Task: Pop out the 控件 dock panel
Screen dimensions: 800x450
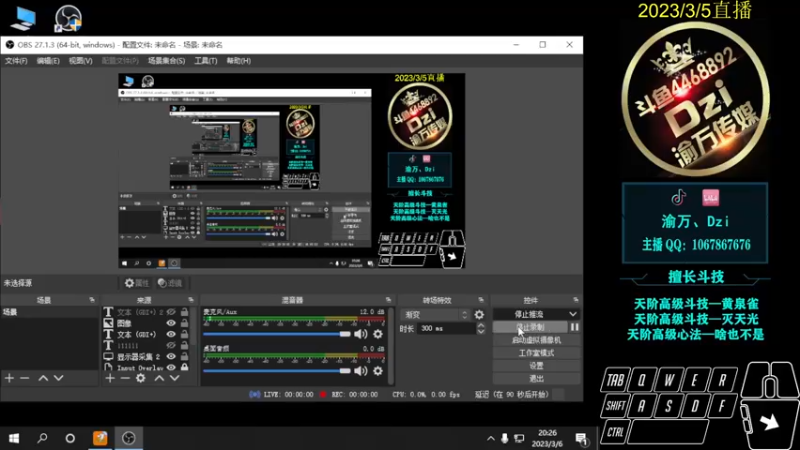Action: pos(576,300)
